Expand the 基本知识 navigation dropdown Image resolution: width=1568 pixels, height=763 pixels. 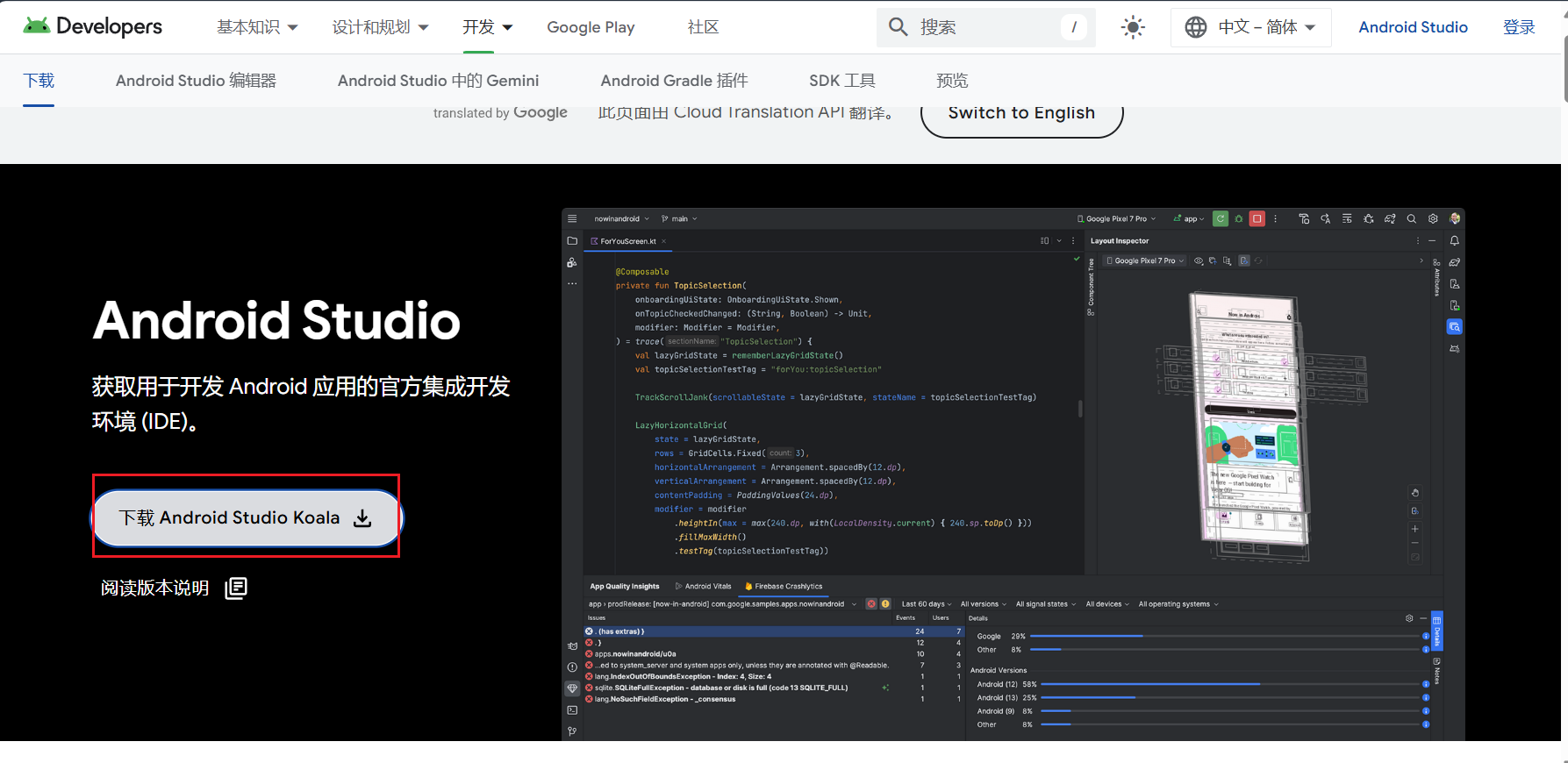(257, 27)
